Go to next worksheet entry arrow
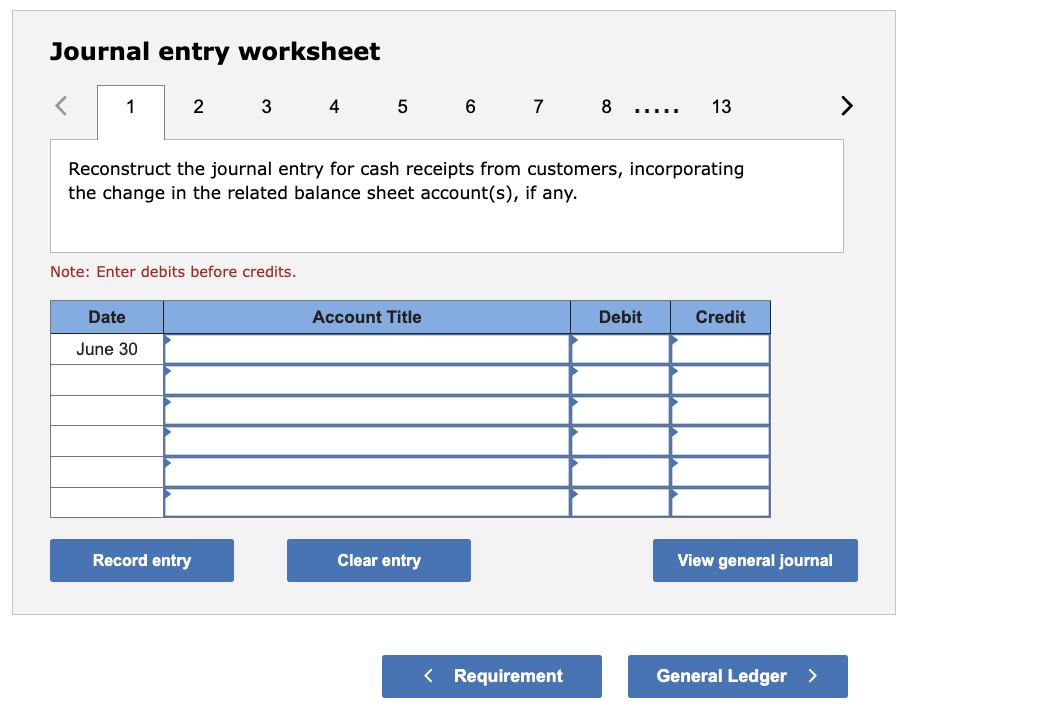The image size is (1044, 712). tap(846, 106)
